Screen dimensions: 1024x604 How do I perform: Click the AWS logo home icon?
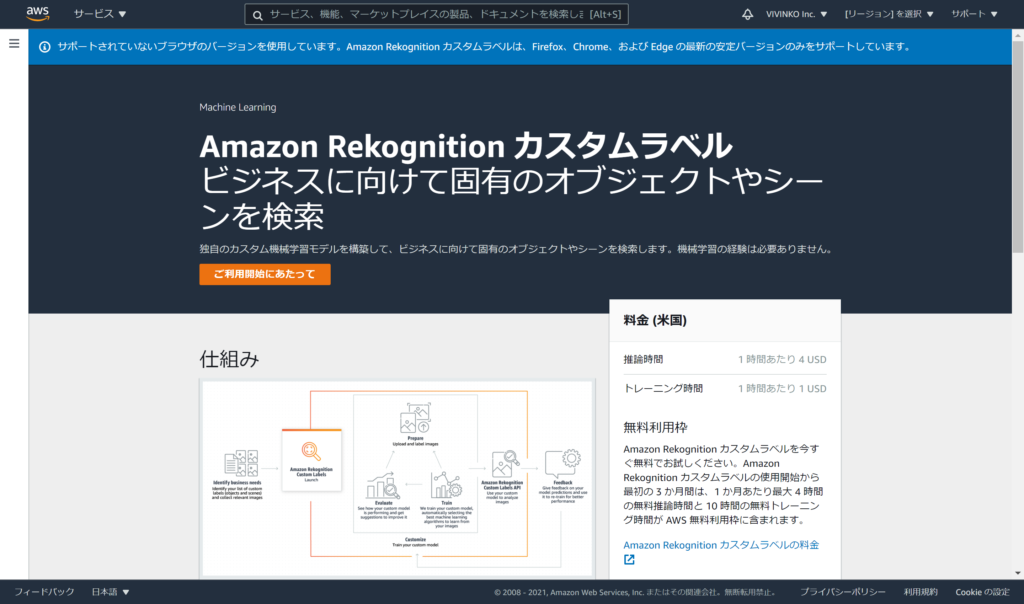[38, 14]
